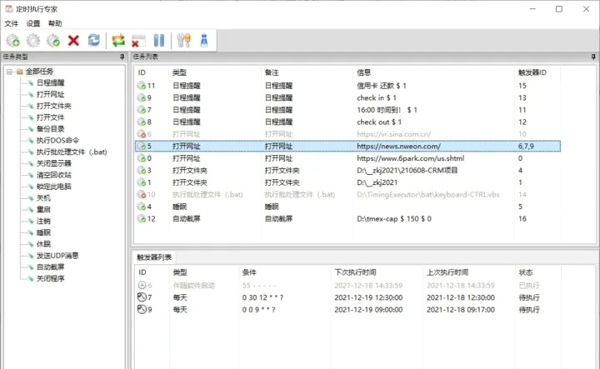
Task: Switch to the 触发器列表 tab
Action: click(x=154, y=257)
